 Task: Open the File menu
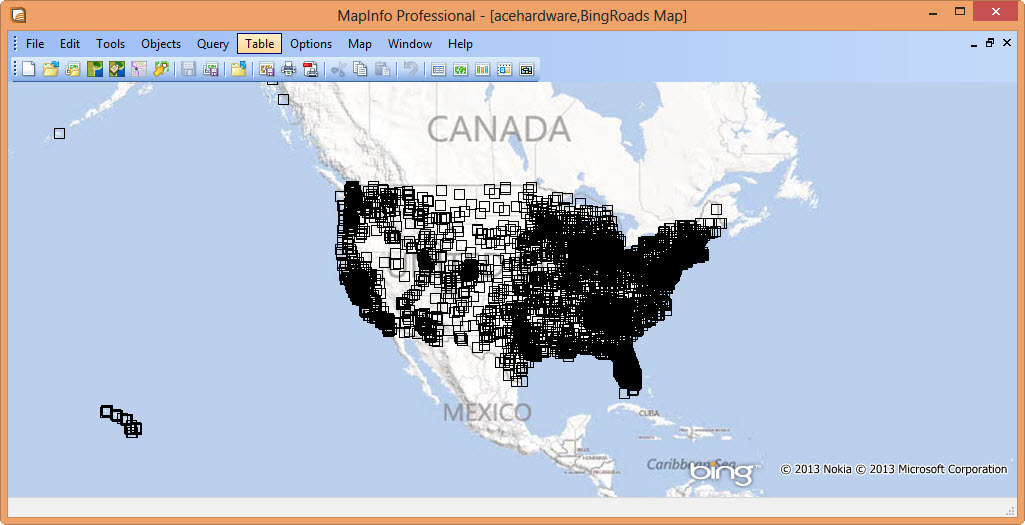pyautogui.click(x=35, y=44)
